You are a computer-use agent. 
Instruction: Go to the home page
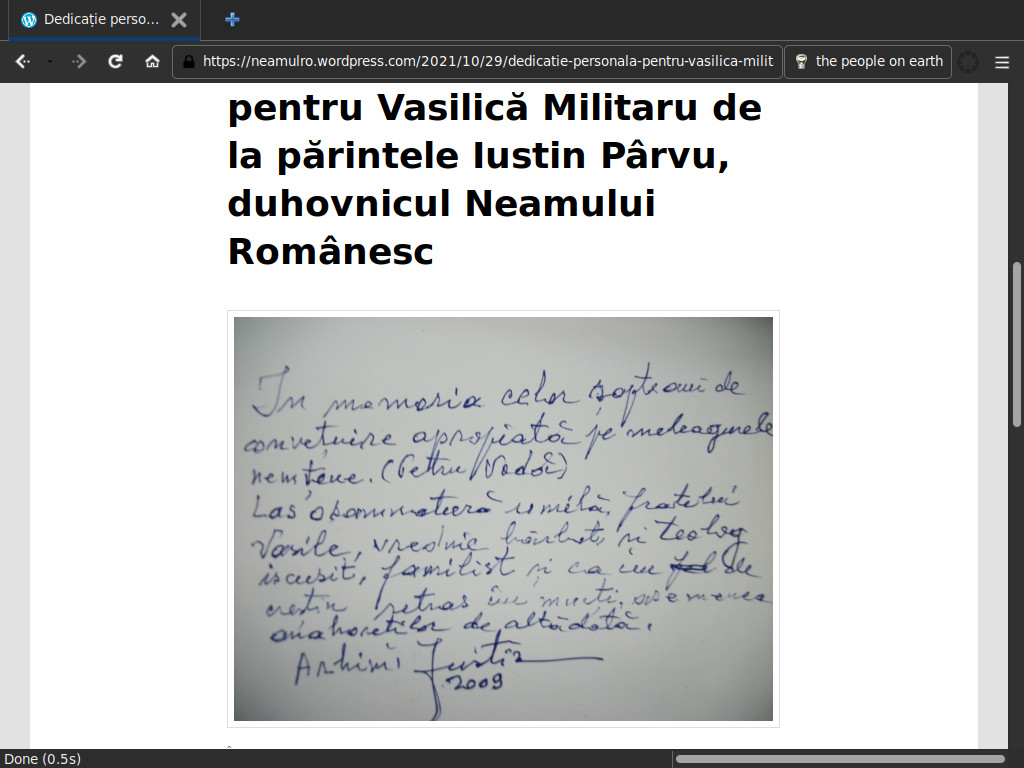pyautogui.click(x=152, y=61)
